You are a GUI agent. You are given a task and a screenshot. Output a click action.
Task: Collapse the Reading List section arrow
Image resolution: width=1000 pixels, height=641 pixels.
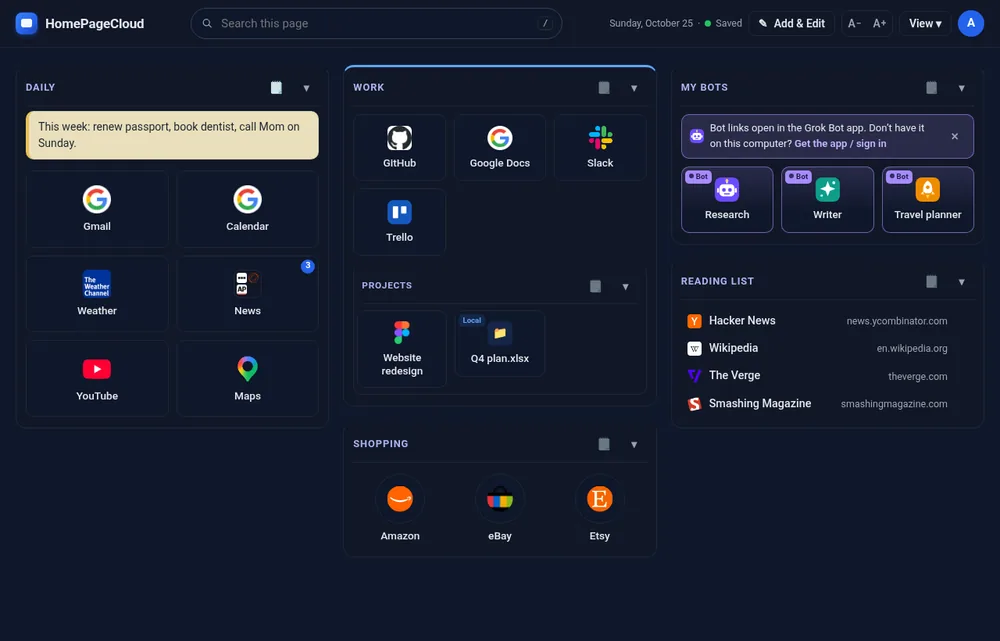(962, 282)
